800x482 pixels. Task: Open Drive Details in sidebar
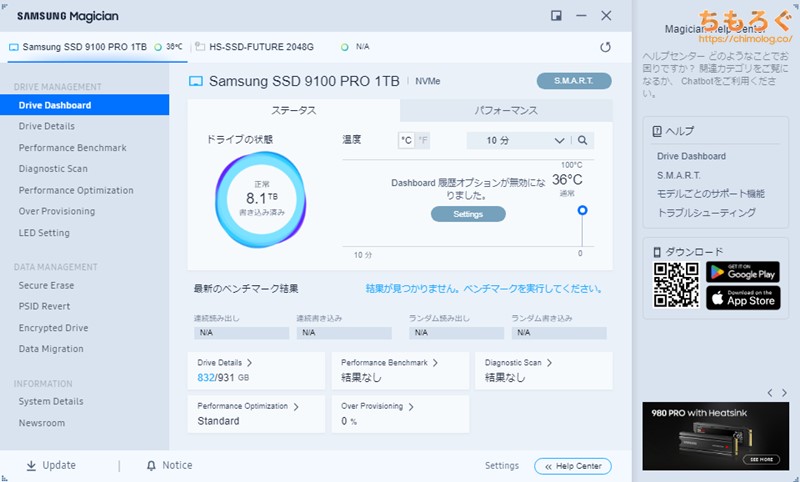point(47,126)
